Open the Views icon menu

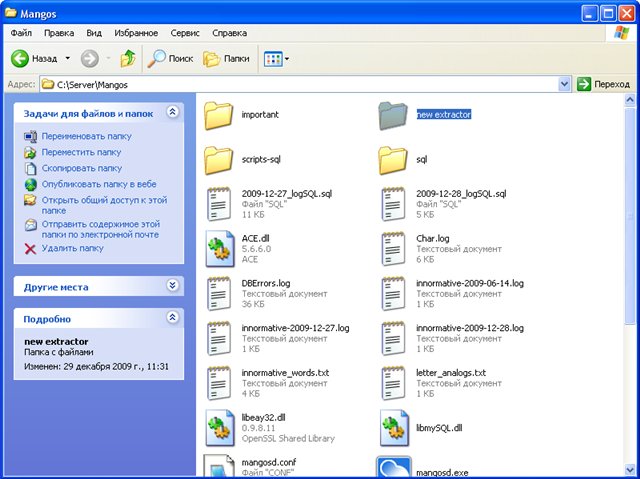276,59
